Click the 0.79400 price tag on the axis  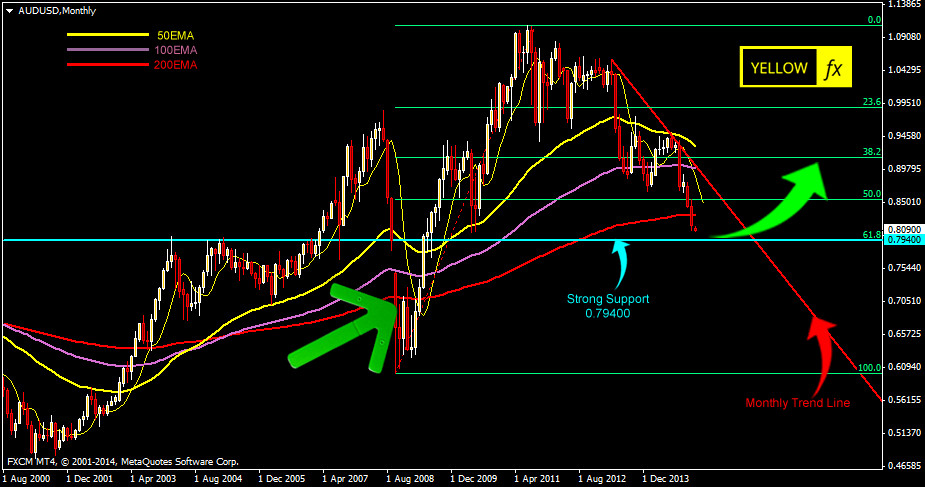tap(904, 240)
